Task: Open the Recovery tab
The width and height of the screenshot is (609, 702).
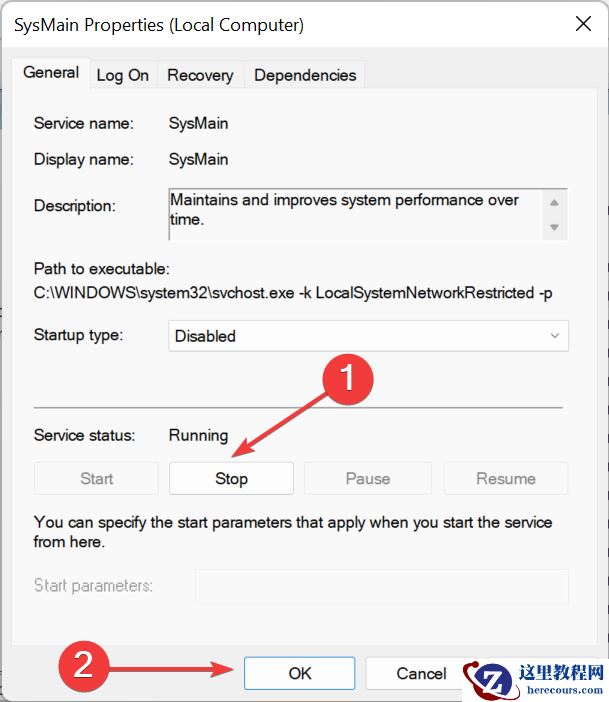Action: coord(200,75)
